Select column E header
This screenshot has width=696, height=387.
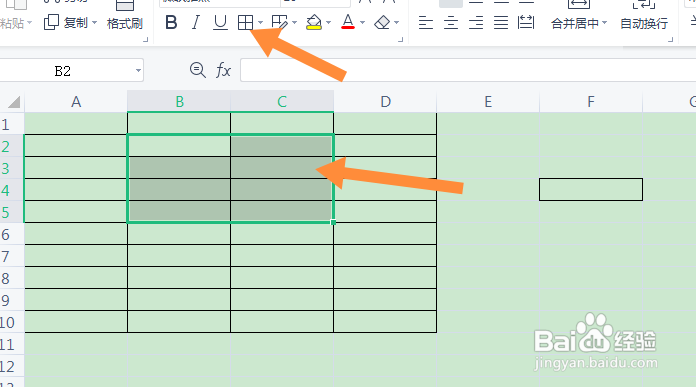tap(488, 102)
